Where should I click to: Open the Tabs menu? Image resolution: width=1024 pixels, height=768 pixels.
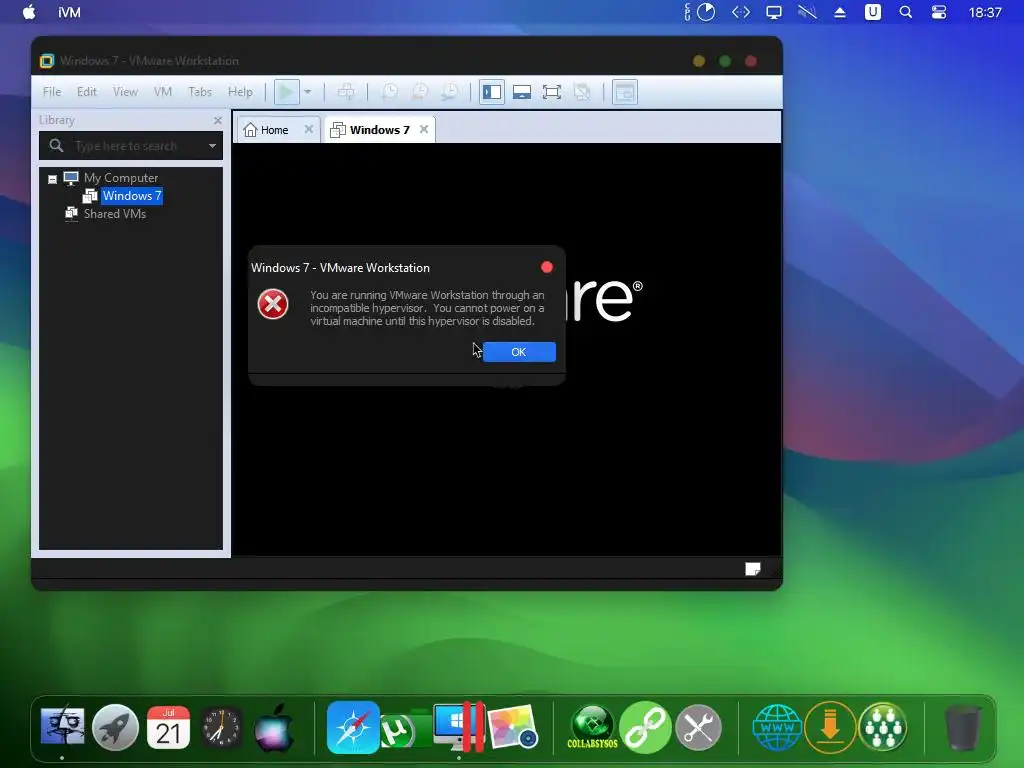[x=200, y=92]
